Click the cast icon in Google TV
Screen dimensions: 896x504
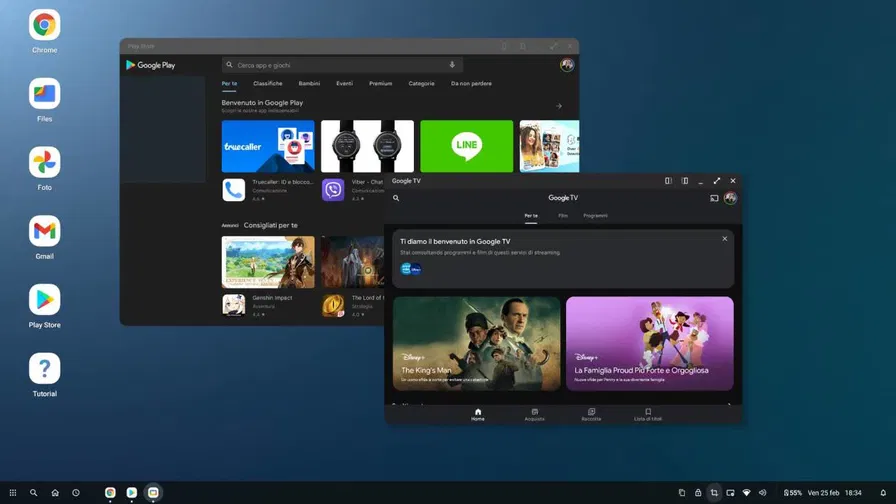[x=714, y=198]
